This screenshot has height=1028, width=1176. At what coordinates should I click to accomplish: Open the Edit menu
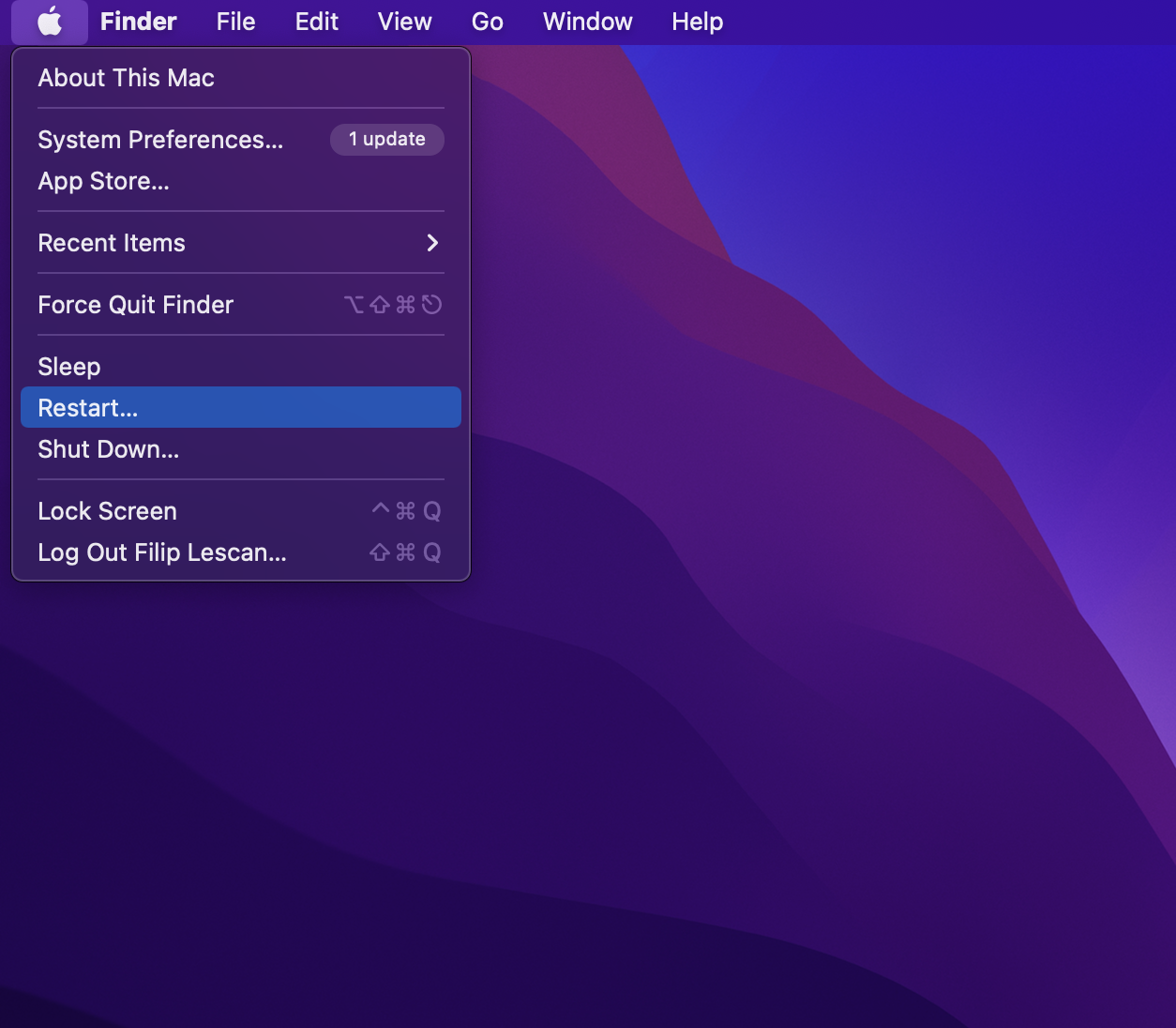[317, 22]
